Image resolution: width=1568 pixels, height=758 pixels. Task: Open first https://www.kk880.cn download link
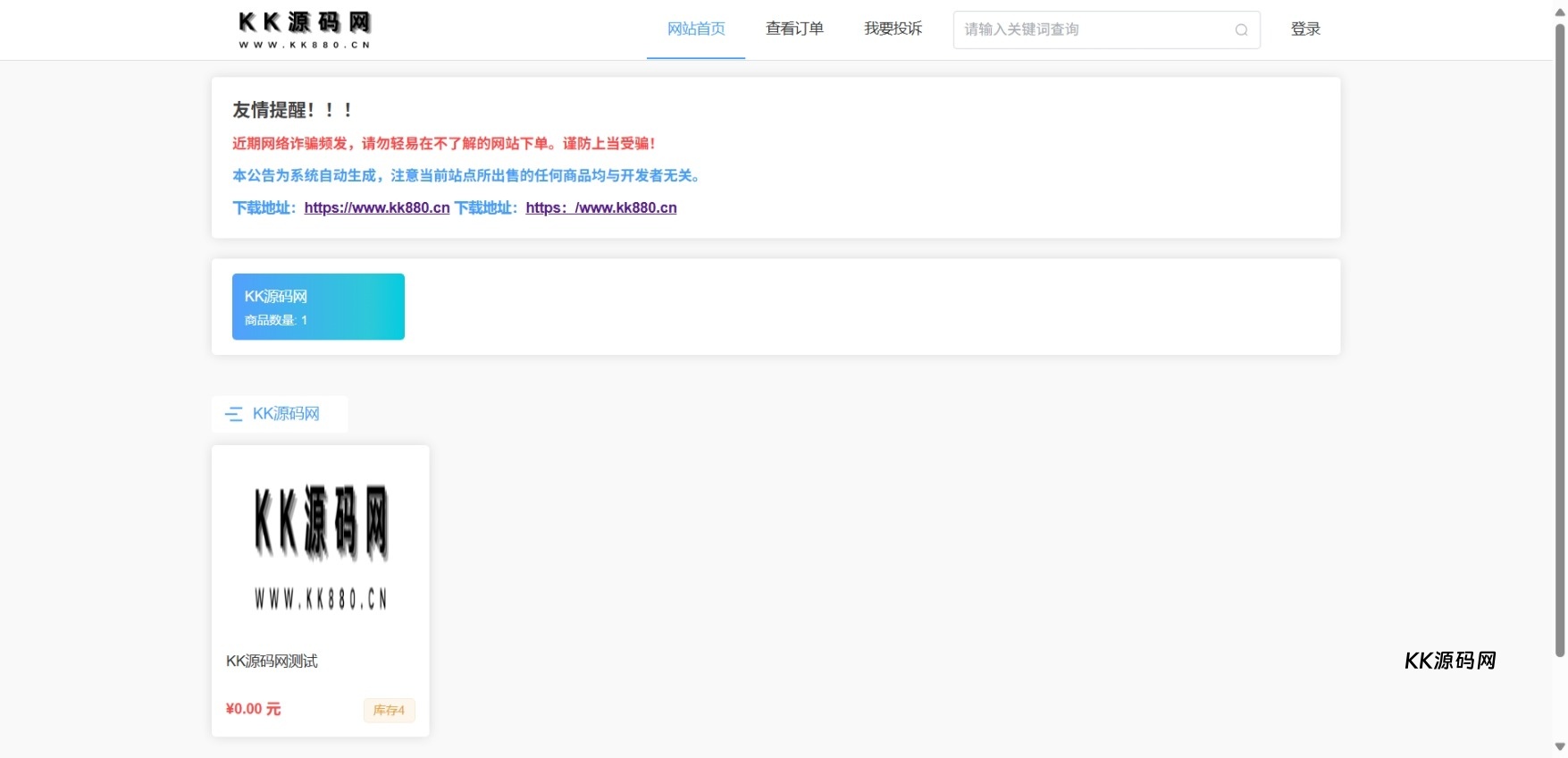coord(377,207)
